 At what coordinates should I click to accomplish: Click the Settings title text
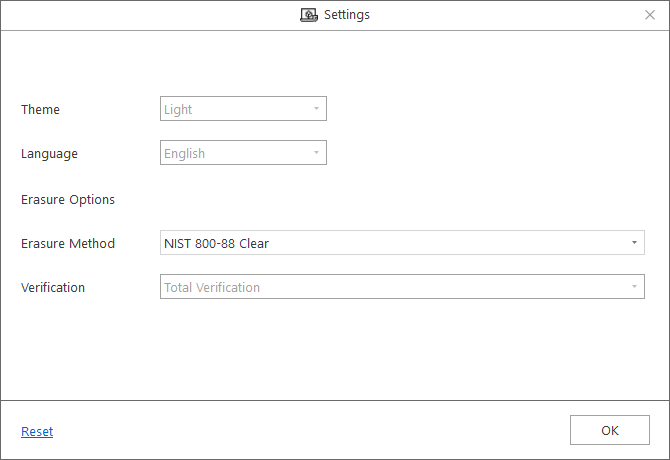click(347, 15)
